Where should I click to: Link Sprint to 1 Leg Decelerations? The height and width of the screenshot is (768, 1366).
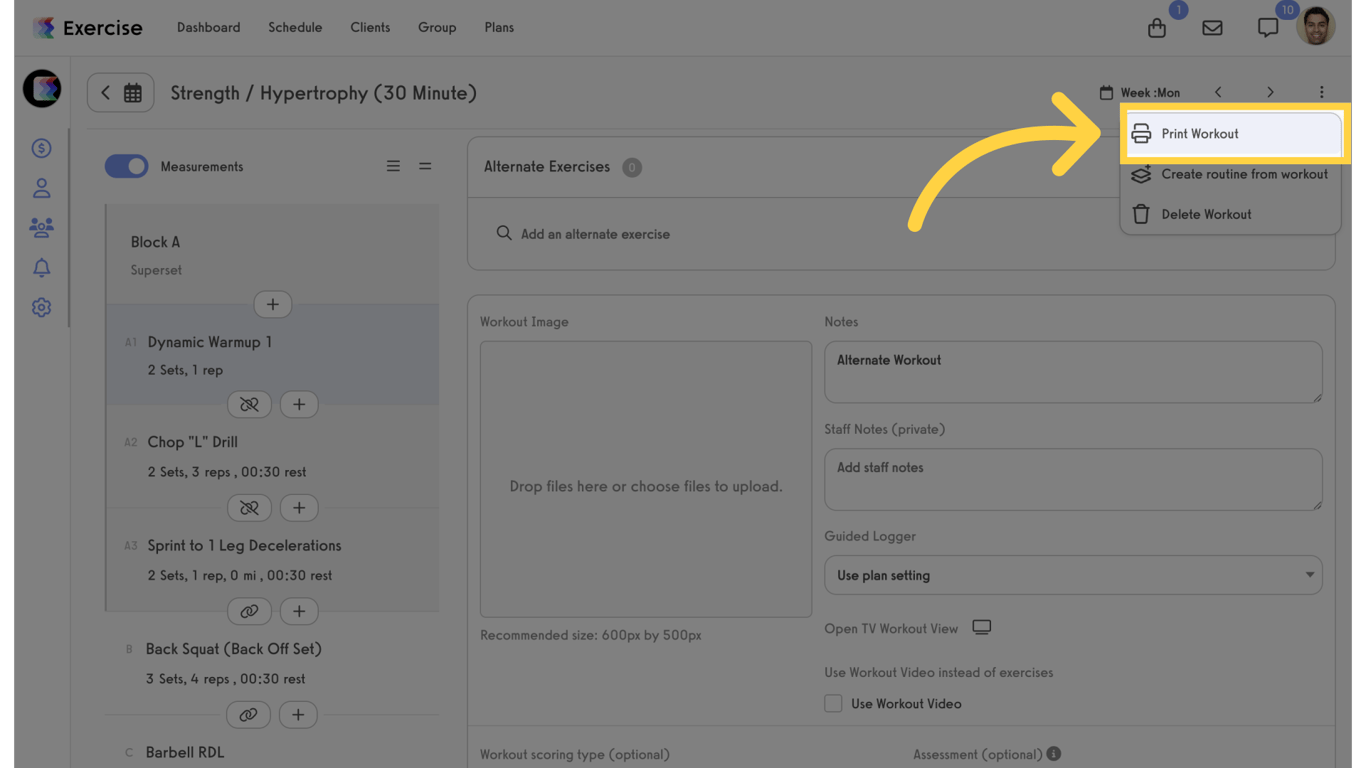pyautogui.click(x=249, y=611)
